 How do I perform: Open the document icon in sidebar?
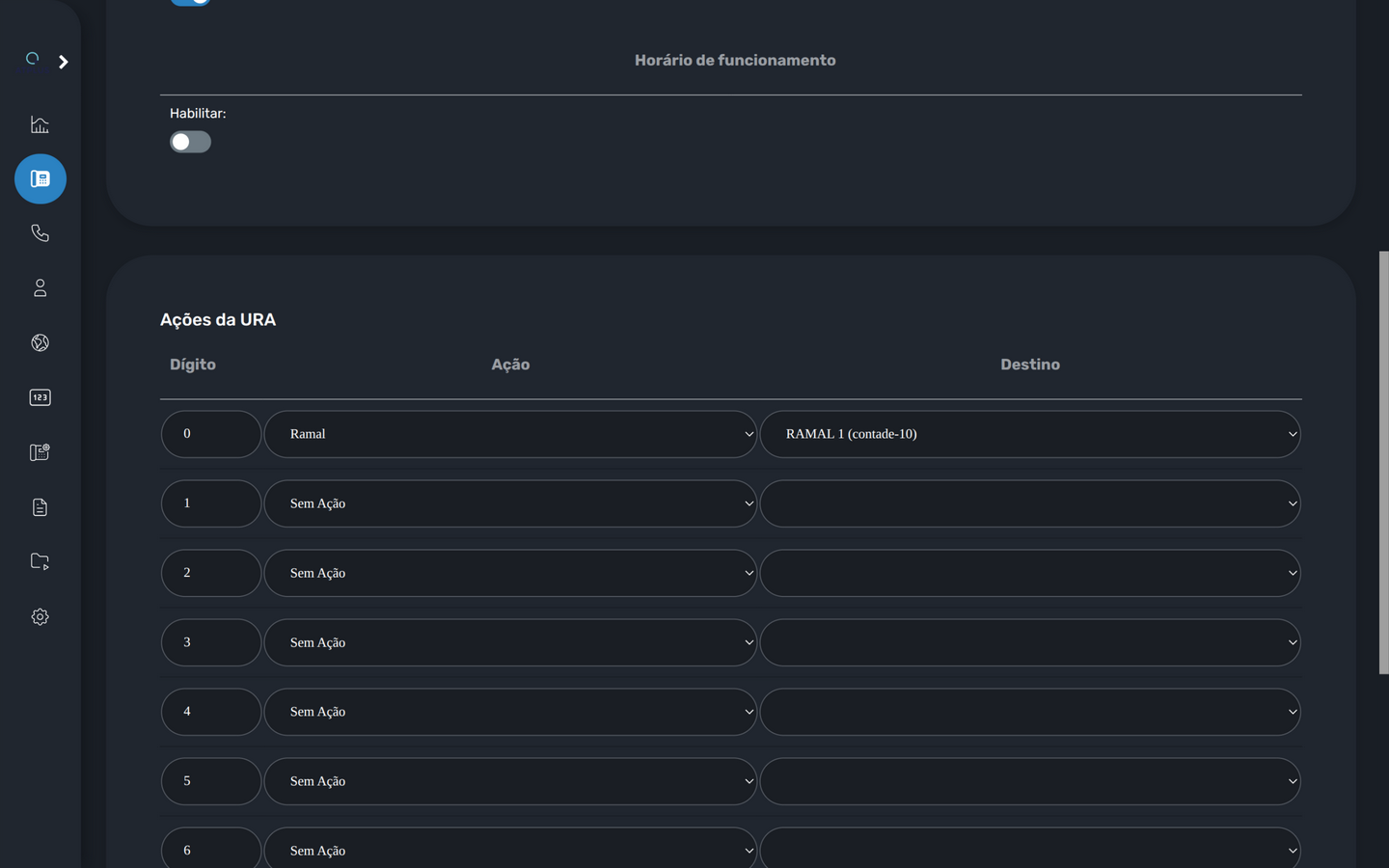click(x=40, y=507)
